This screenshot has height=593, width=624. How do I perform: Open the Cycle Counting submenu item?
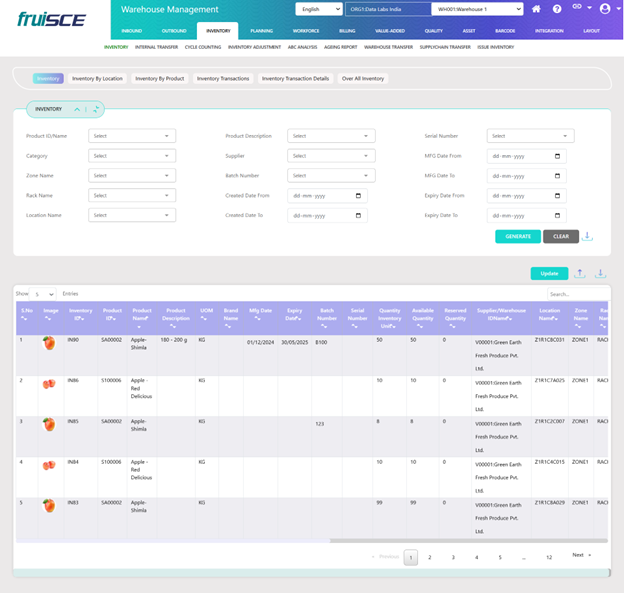coord(203,46)
